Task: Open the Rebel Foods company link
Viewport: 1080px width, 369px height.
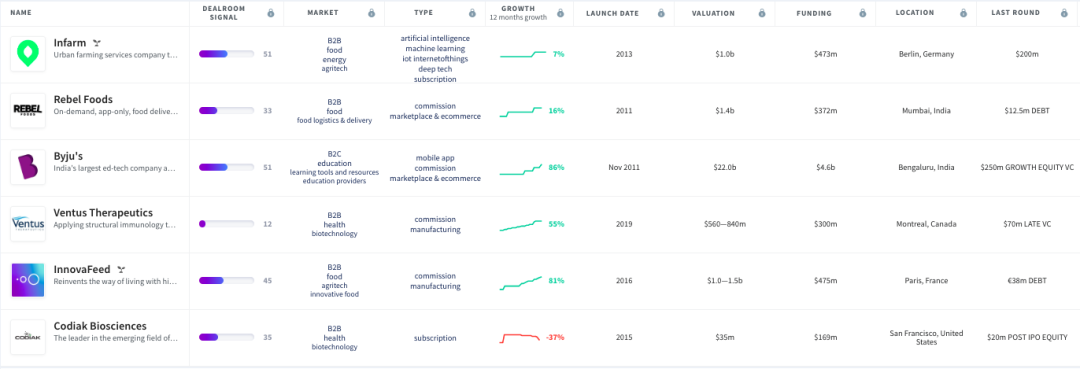Action: tap(83, 99)
